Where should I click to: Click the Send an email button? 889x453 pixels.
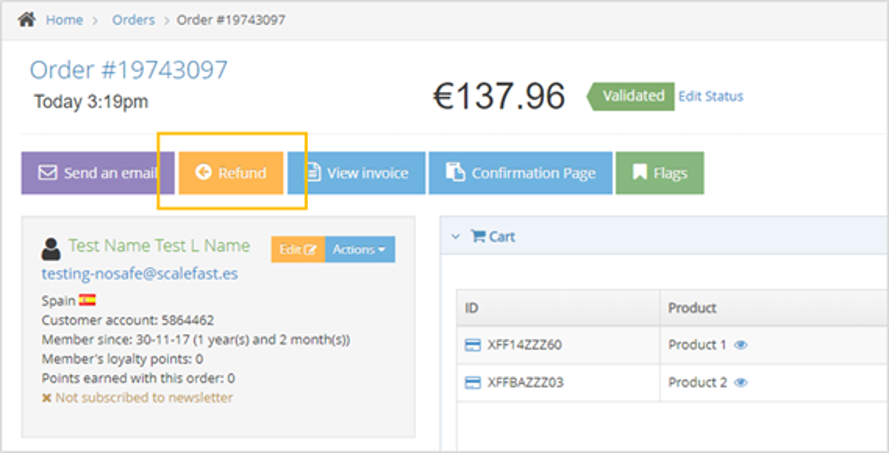pyautogui.click(x=98, y=173)
